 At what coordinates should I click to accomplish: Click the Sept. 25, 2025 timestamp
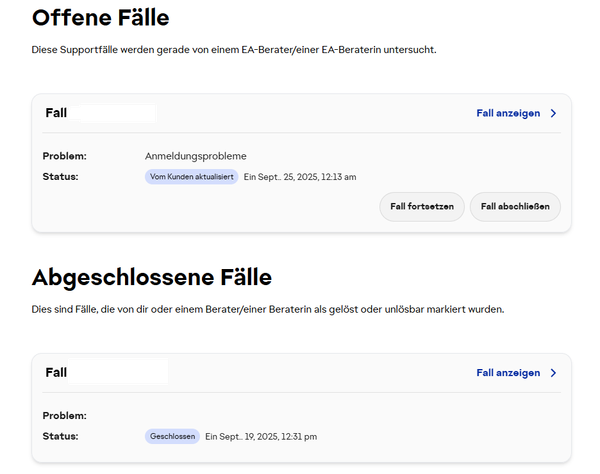tap(300, 177)
